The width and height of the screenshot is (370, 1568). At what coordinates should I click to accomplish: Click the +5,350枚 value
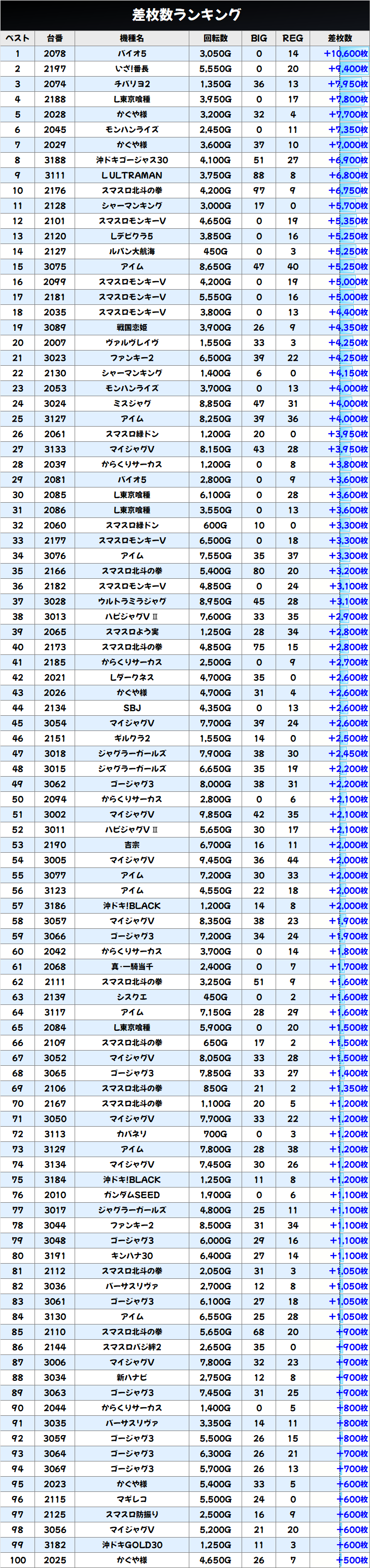click(348, 221)
